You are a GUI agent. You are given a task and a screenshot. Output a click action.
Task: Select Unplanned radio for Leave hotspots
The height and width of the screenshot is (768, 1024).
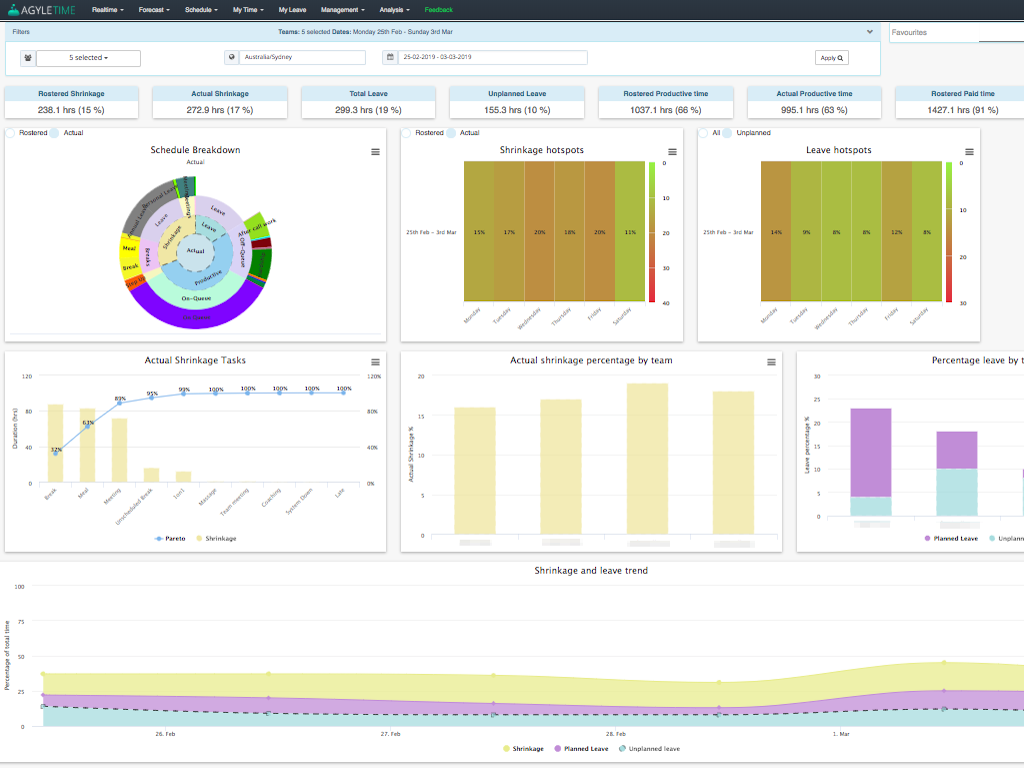728,132
